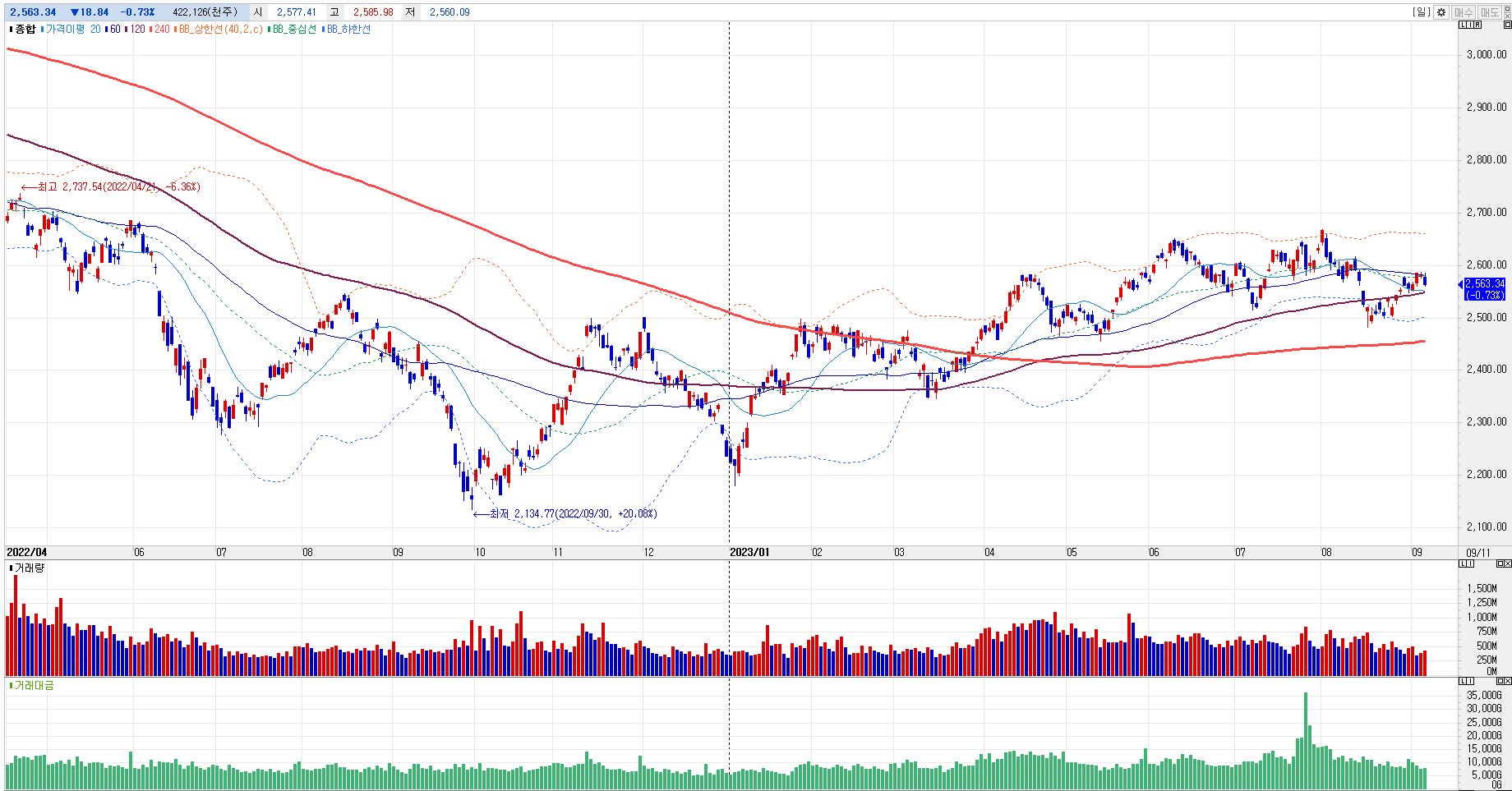Select the 종합 legend label

coord(25,29)
